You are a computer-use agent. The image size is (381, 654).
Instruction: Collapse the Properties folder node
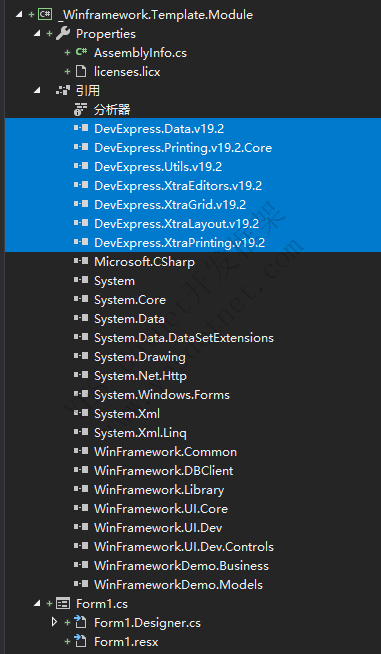[37, 34]
